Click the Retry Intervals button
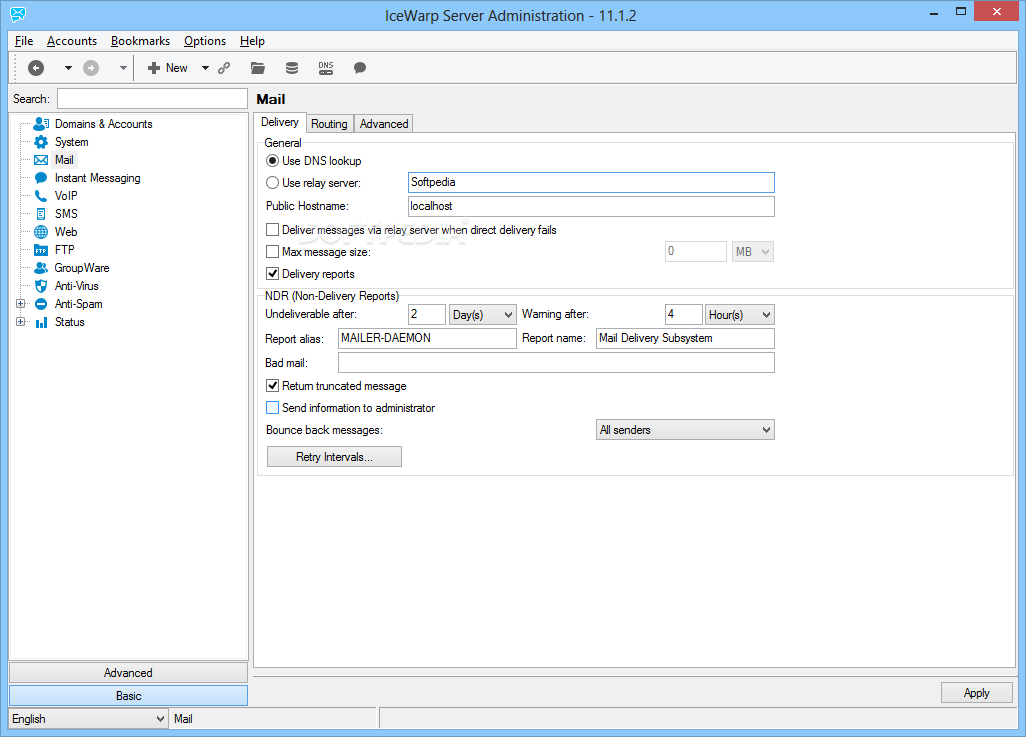The height and width of the screenshot is (737, 1026). click(x=334, y=457)
